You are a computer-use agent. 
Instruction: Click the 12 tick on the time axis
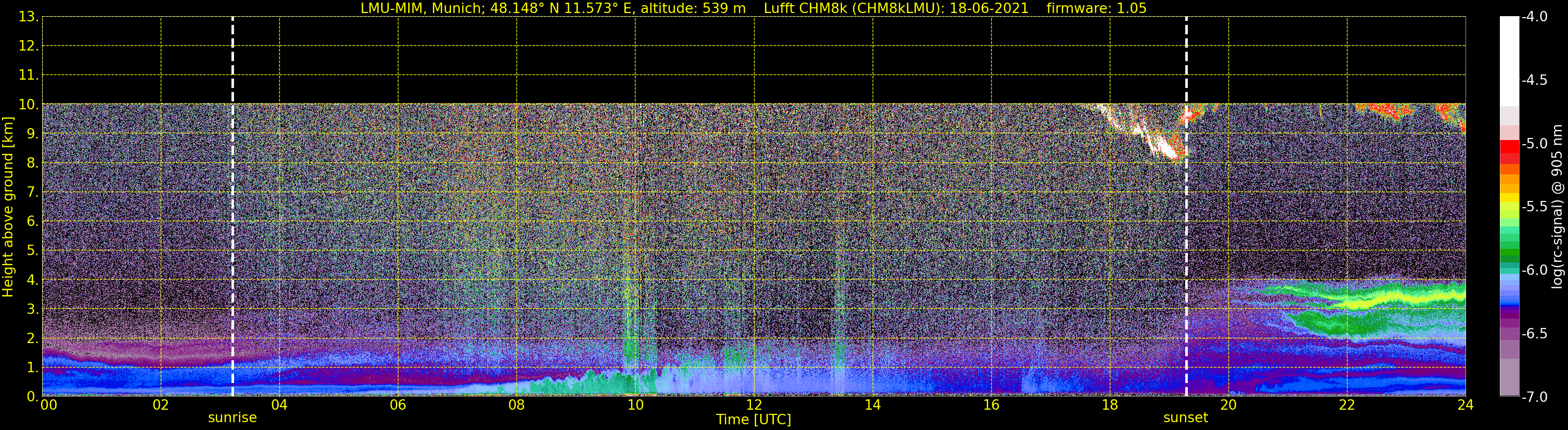[754, 406]
